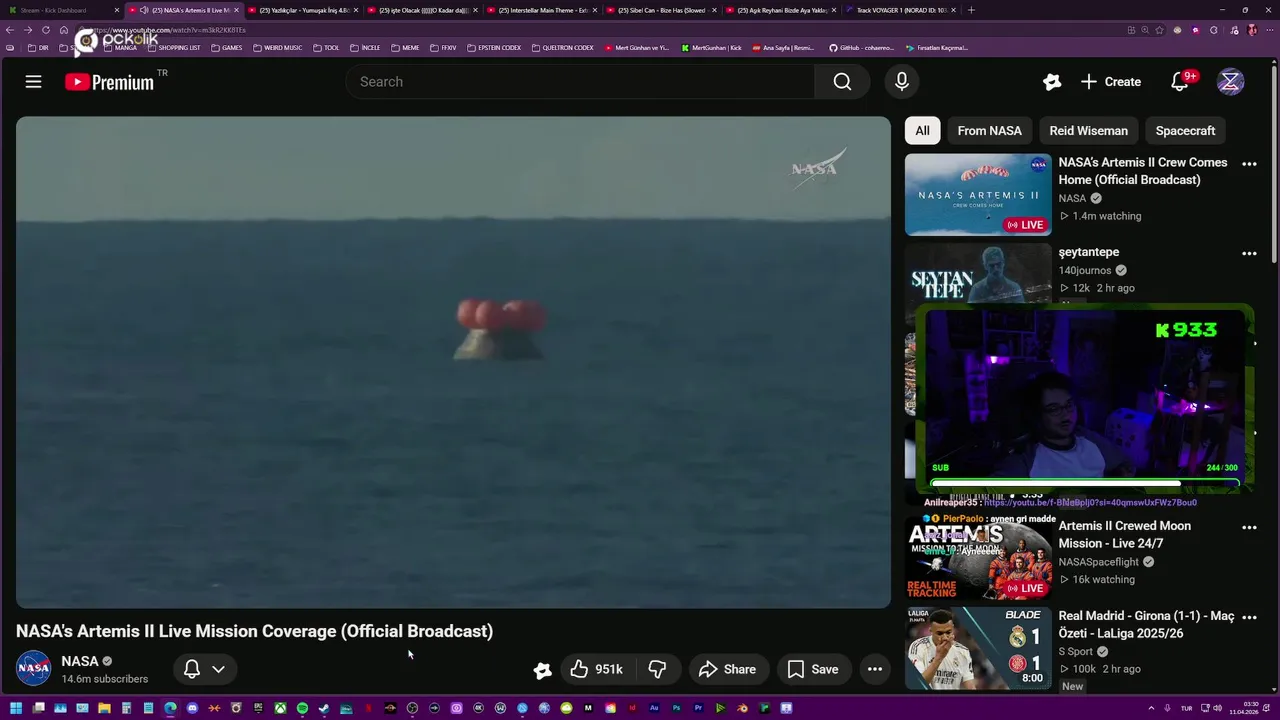Click the TUR language indicator
The width and height of the screenshot is (1280, 720).
click(x=1186, y=708)
